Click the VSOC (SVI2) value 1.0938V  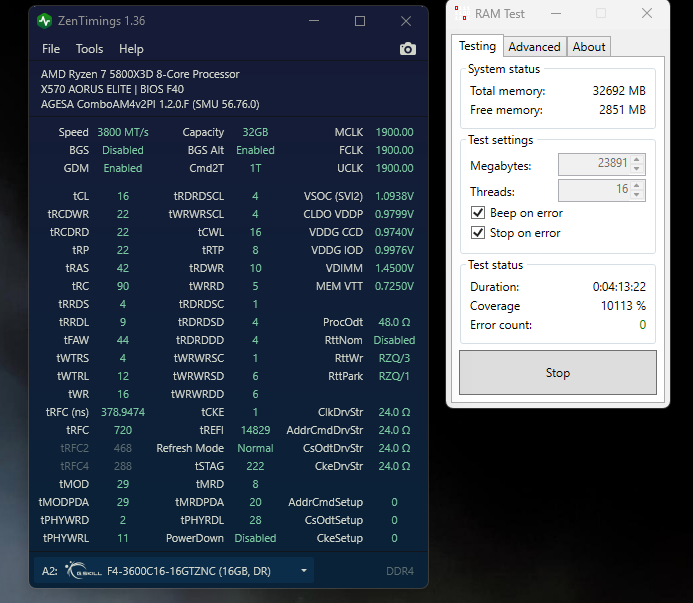[x=394, y=196]
